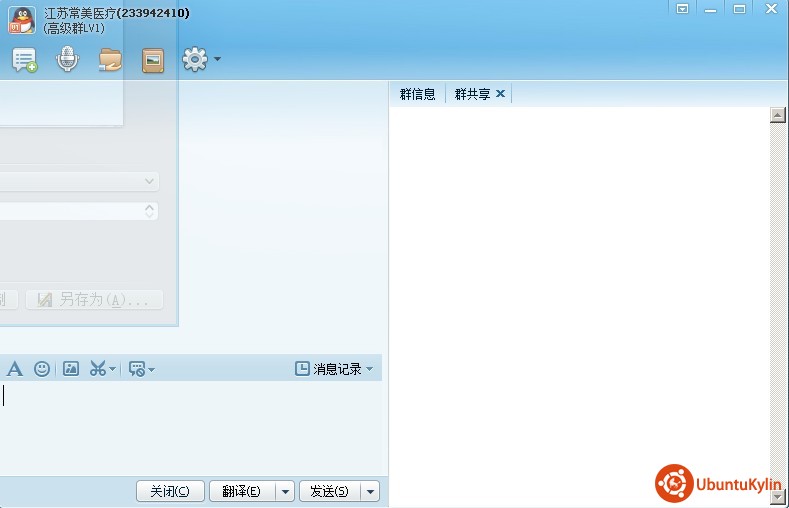Image resolution: width=789 pixels, height=508 pixels.
Task: Click inside the message input box
Action: 190,425
